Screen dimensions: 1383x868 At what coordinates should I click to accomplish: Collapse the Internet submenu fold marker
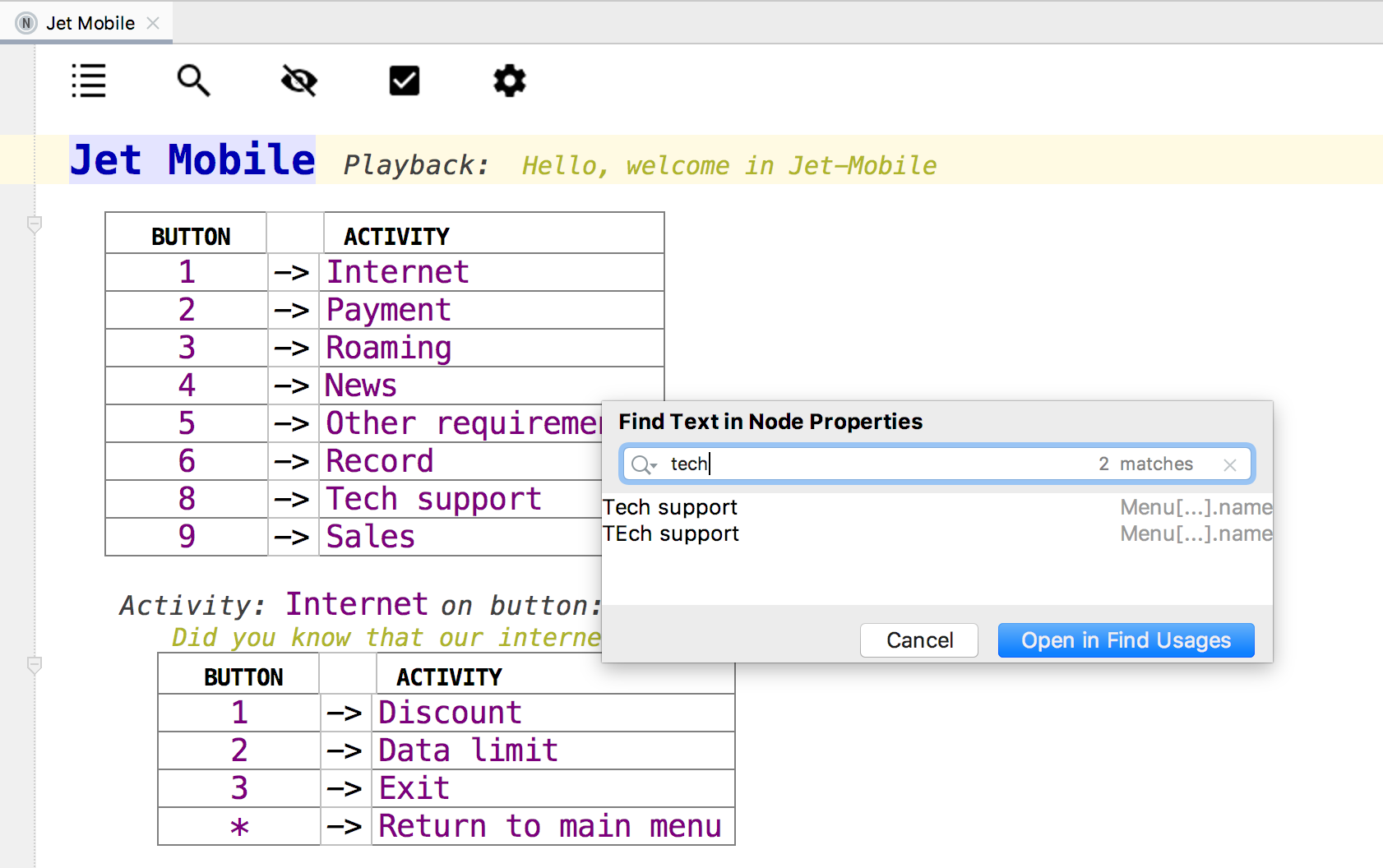[x=35, y=665]
